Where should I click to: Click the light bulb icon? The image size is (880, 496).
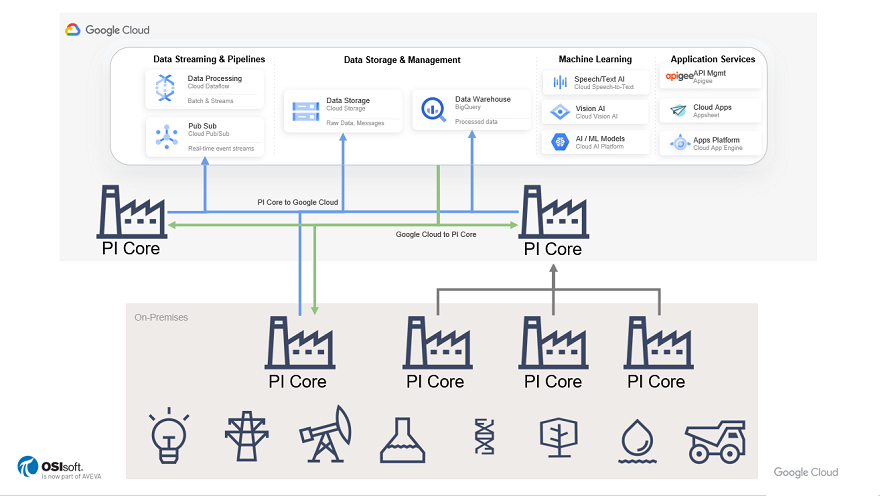pos(170,435)
